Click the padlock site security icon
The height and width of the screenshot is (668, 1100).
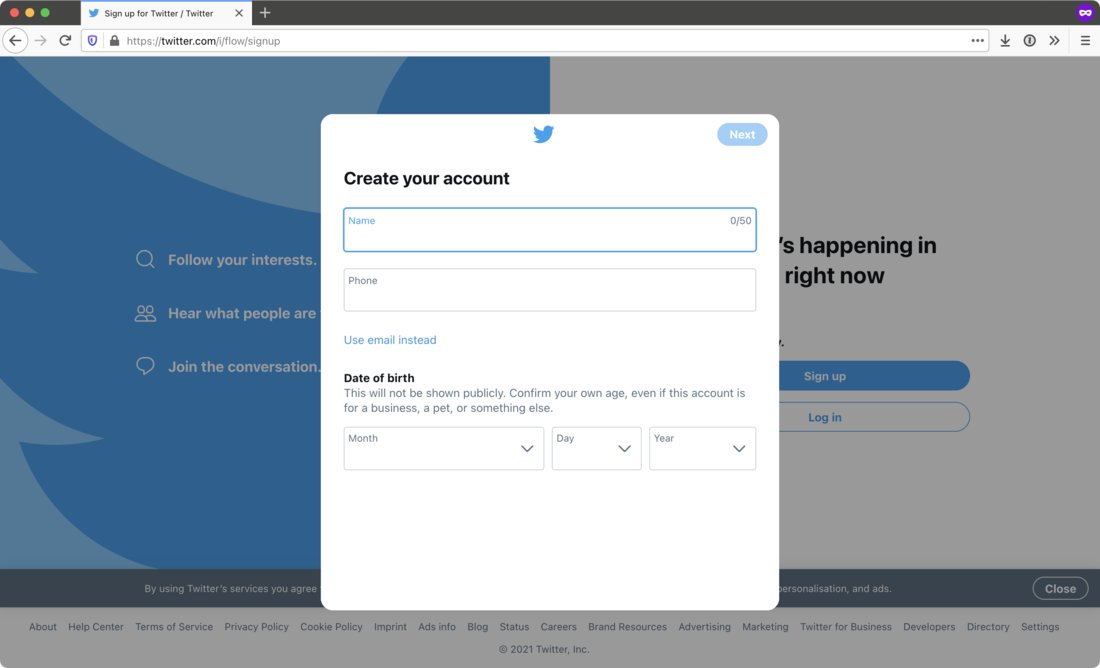[114, 41]
